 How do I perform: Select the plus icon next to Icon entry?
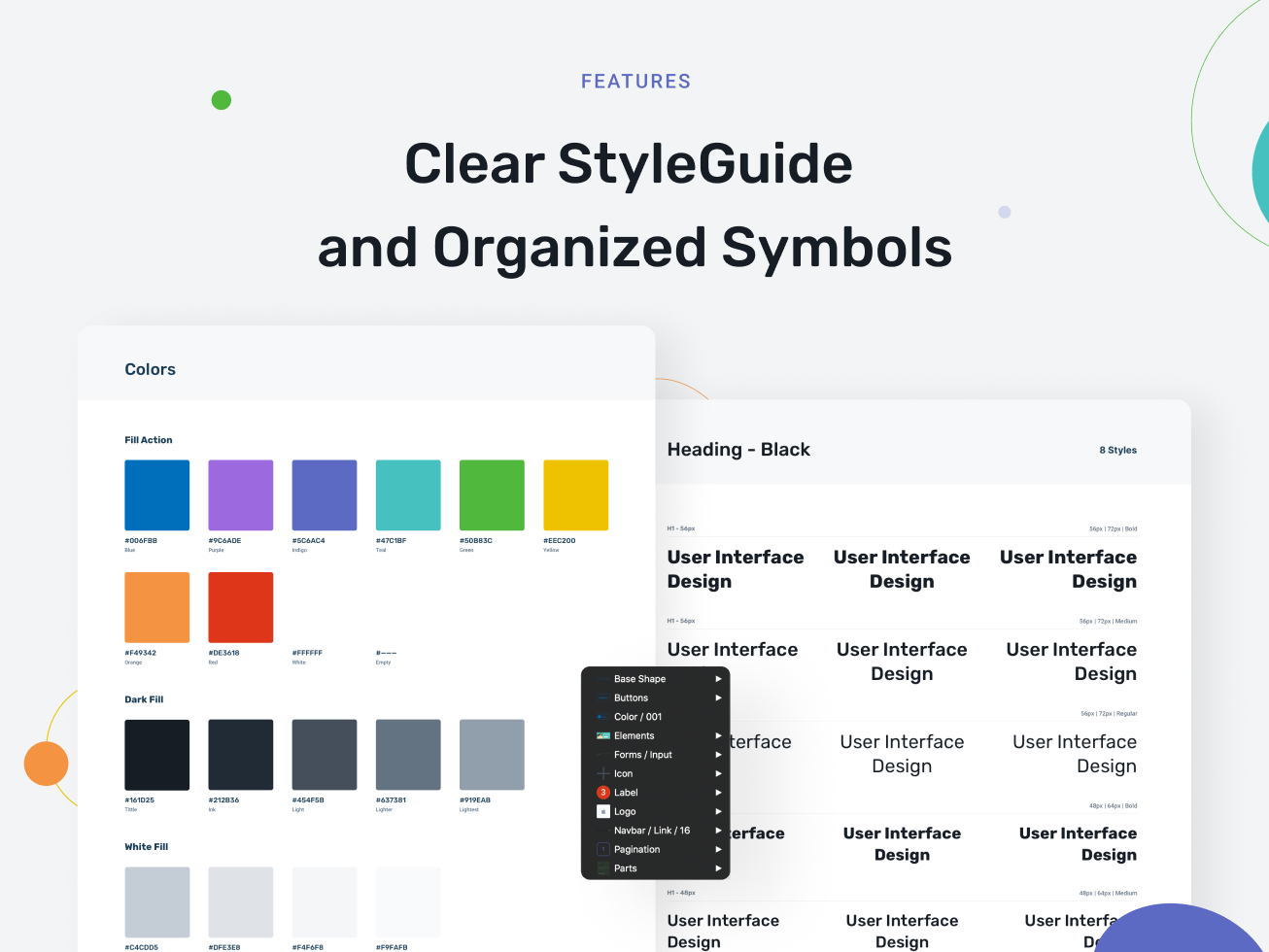[x=603, y=773]
